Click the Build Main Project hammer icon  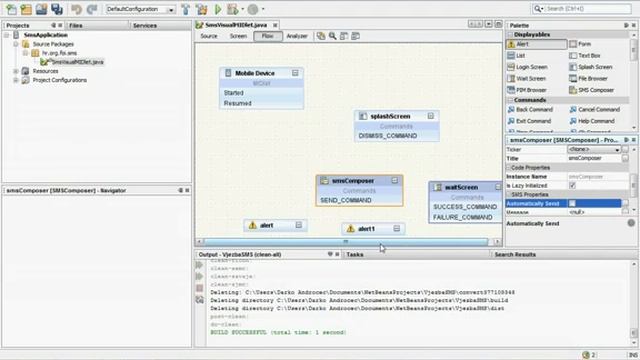coord(186,9)
